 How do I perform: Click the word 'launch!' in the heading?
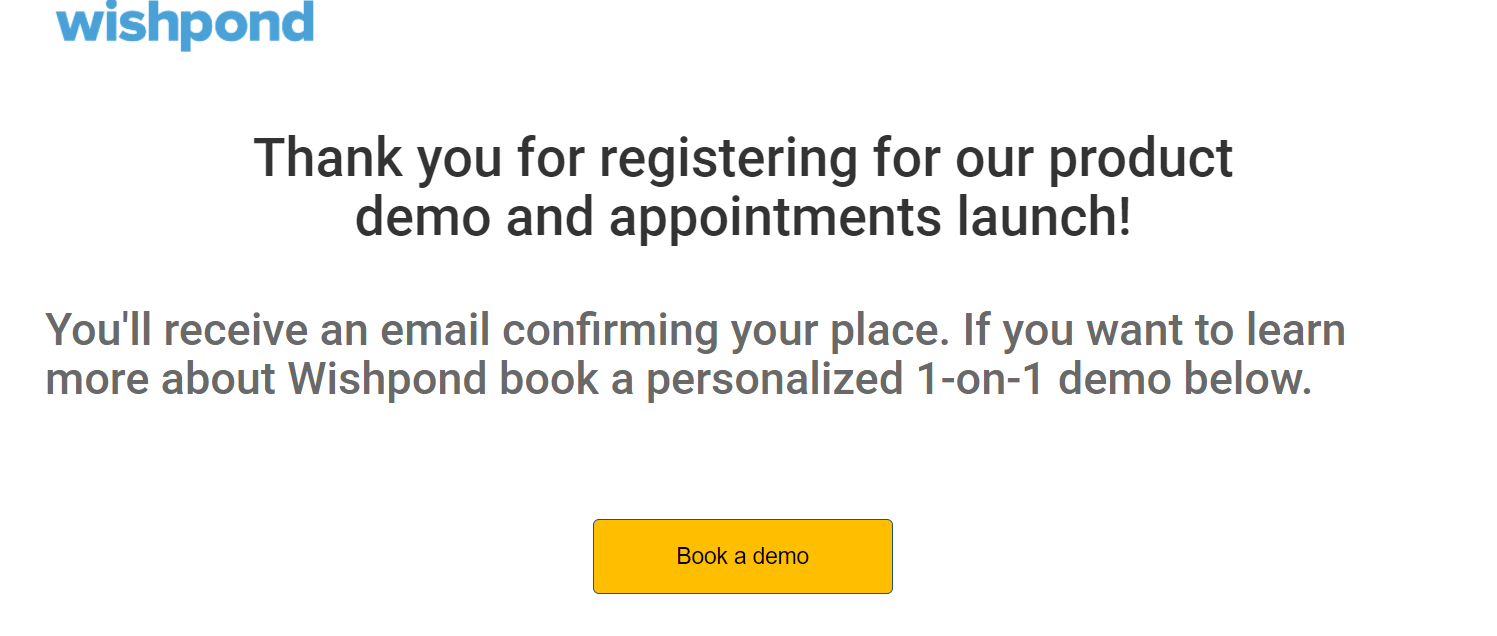[1044, 218]
